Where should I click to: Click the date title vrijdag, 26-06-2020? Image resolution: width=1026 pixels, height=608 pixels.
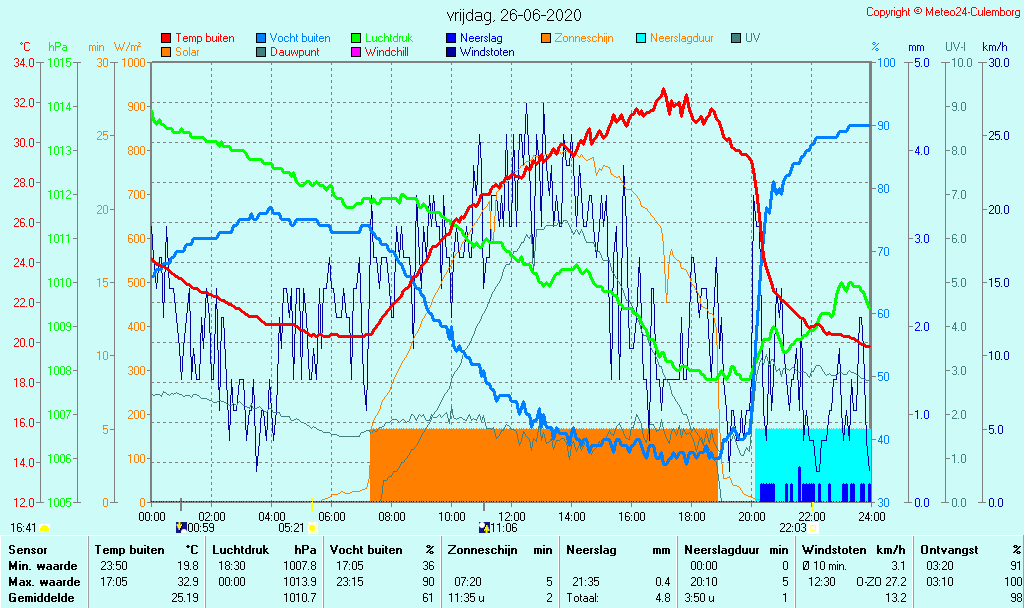tap(513, 15)
